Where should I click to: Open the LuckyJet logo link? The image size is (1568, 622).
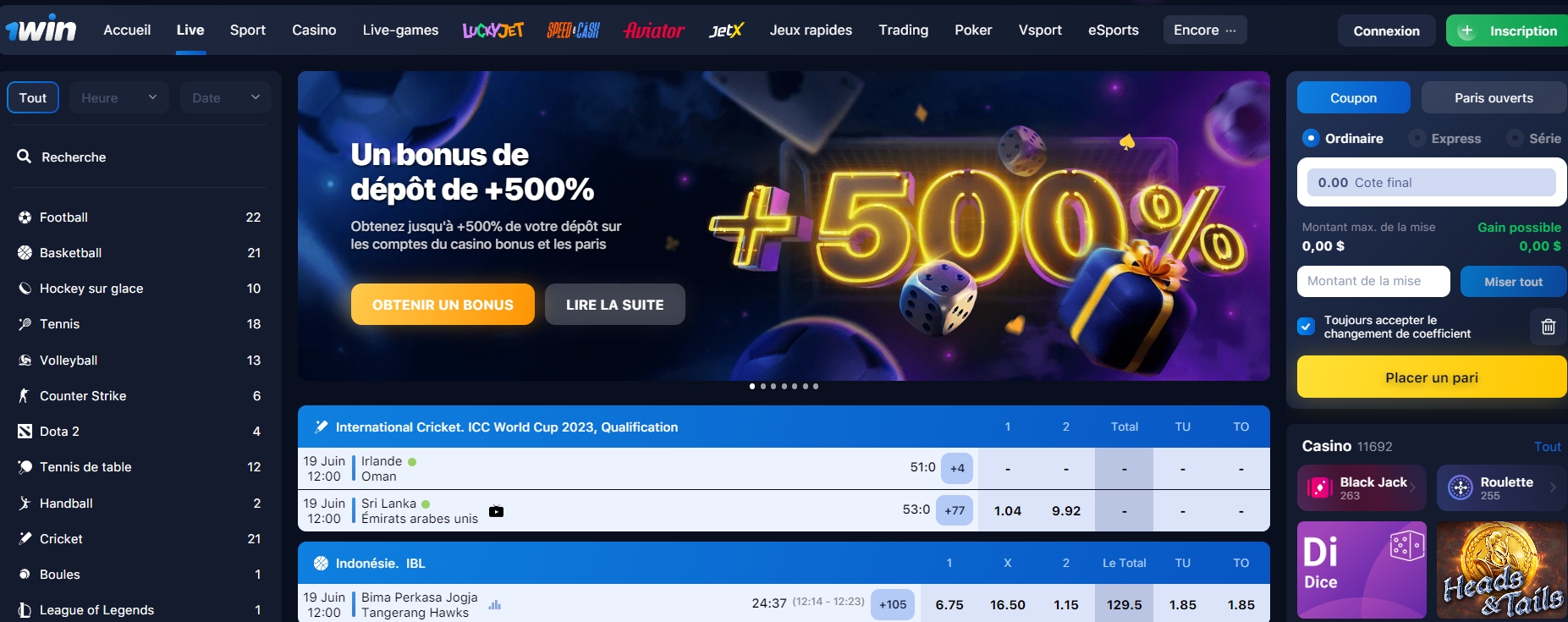(x=492, y=30)
